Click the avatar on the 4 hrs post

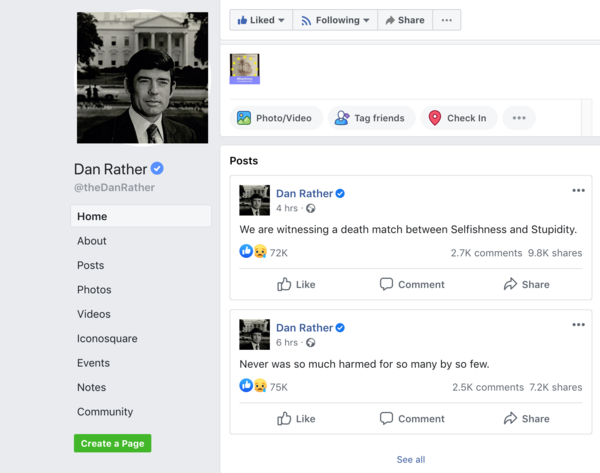254,200
